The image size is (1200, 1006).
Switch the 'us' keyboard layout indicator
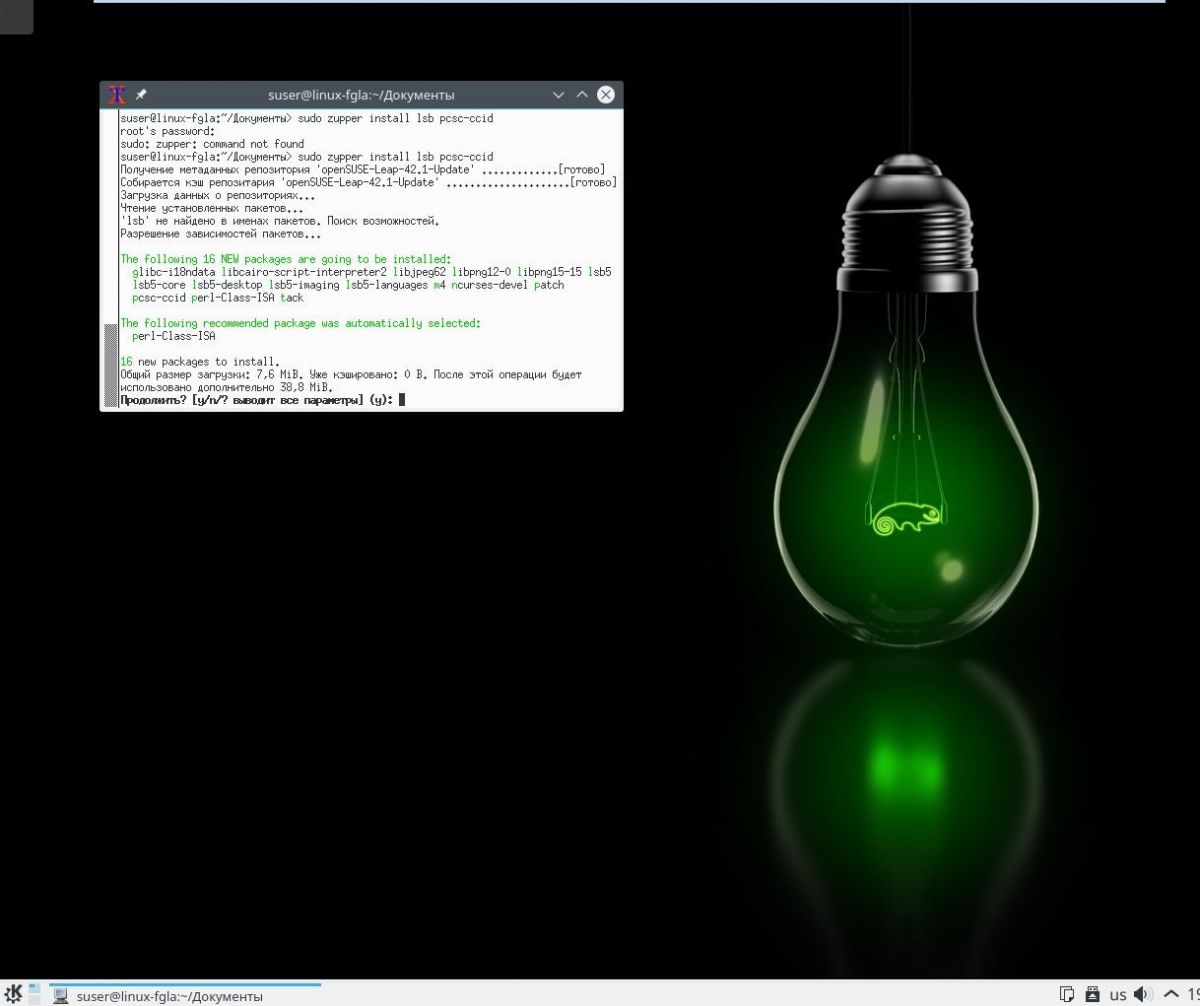(x=1118, y=996)
